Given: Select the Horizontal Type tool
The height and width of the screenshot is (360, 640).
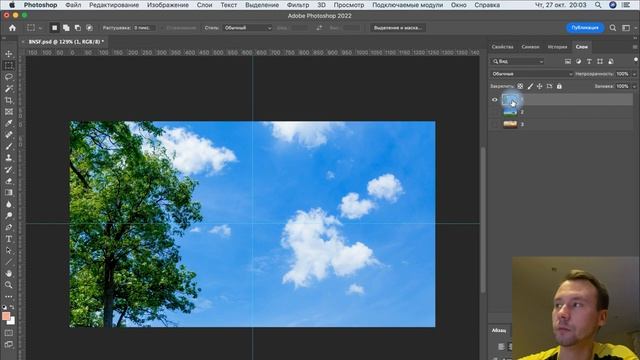Looking at the screenshot, I should coord(9,239).
